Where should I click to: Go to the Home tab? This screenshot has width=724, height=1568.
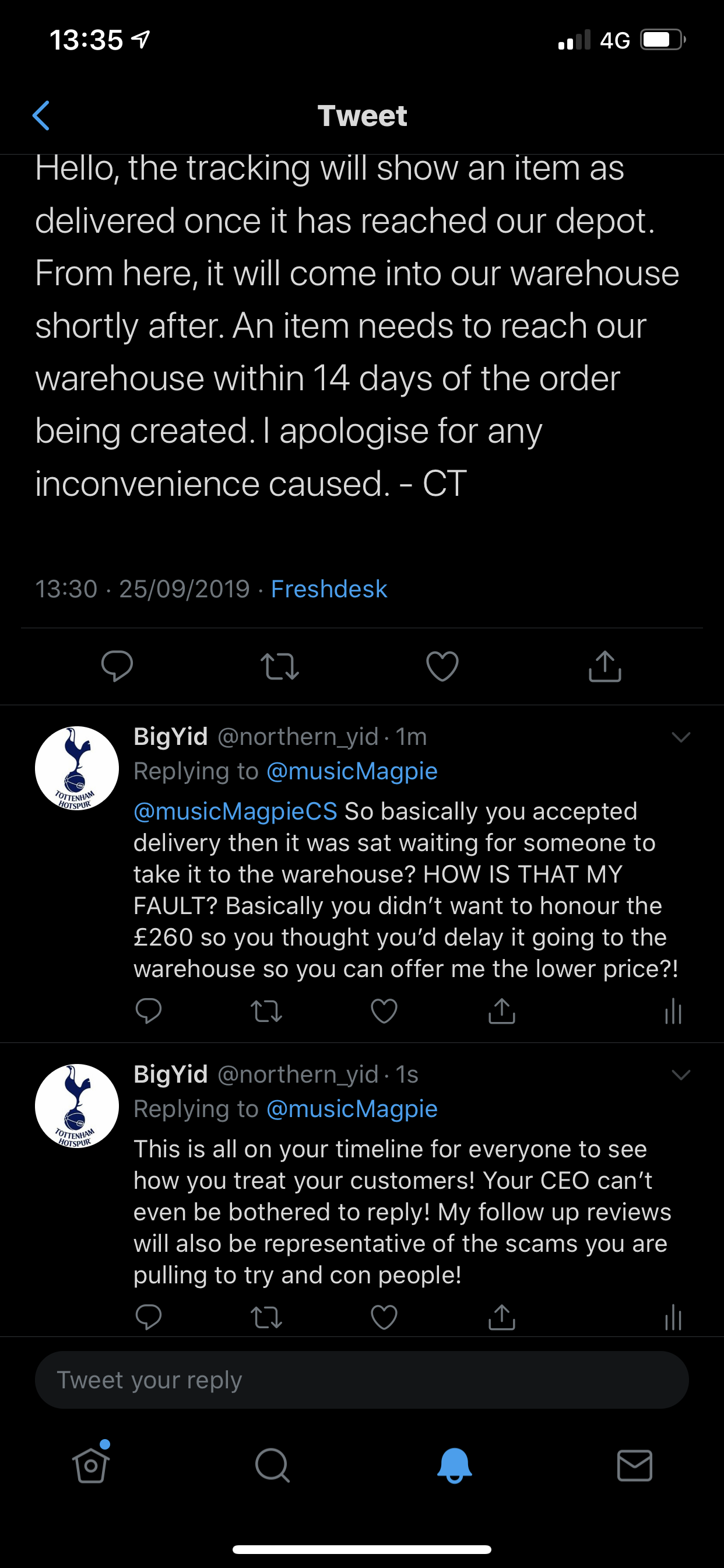pyautogui.click(x=92, y=1465)
